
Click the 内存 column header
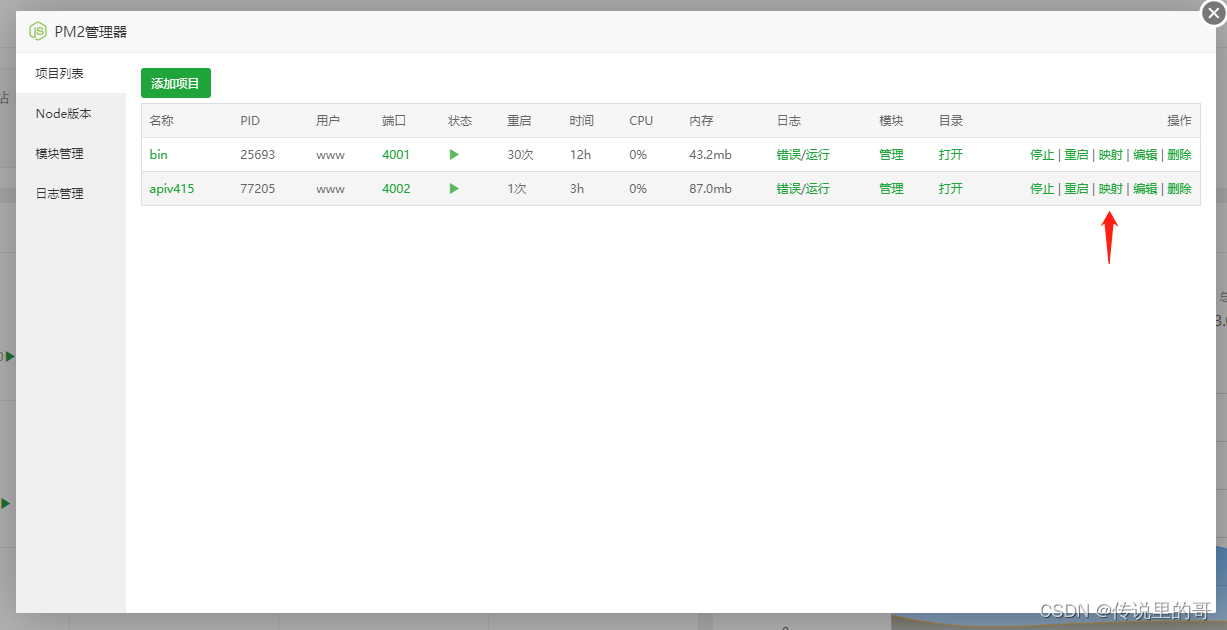(701, 121)
